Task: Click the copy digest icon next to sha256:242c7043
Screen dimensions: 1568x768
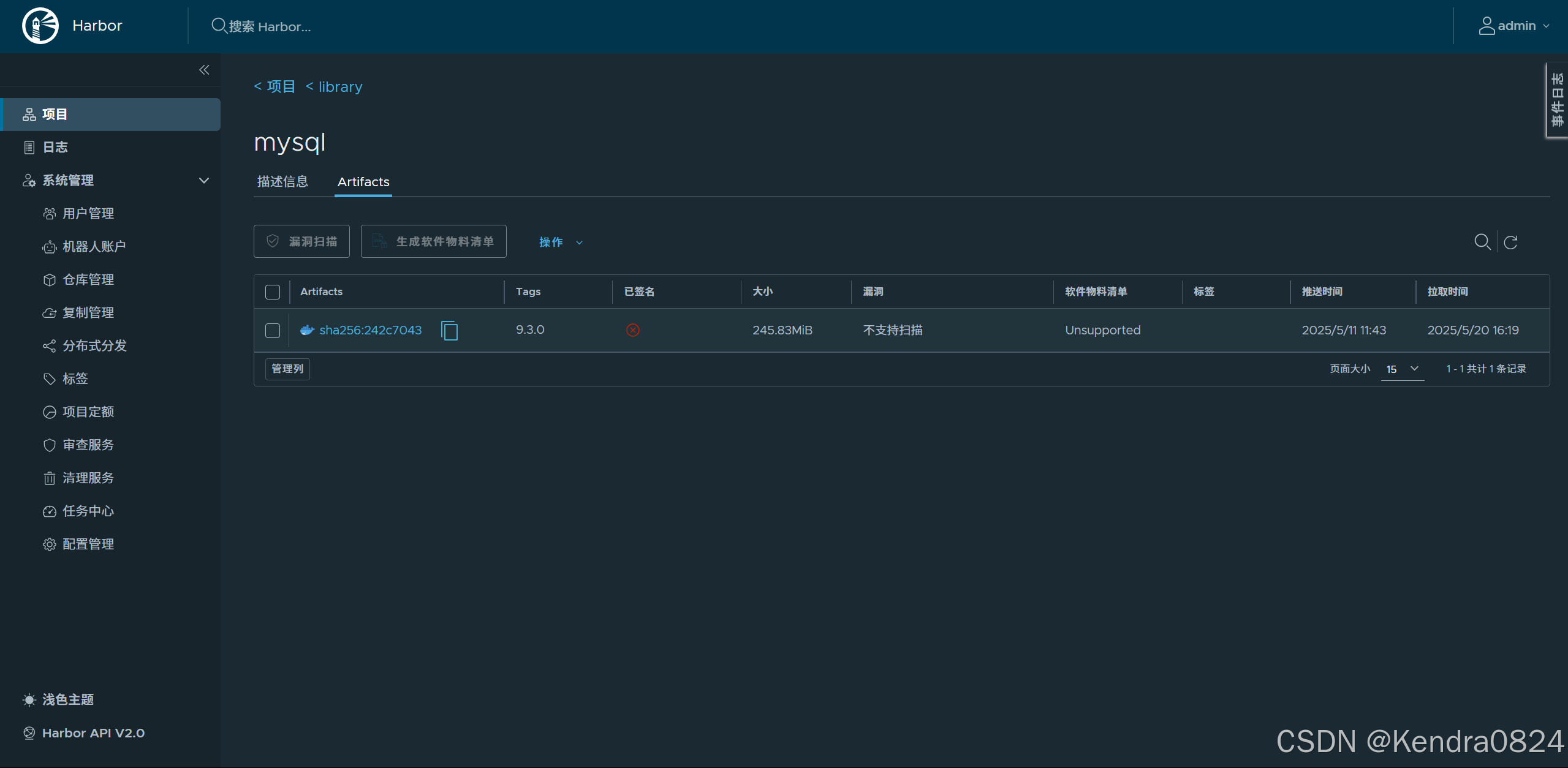Action: point(449,331)
